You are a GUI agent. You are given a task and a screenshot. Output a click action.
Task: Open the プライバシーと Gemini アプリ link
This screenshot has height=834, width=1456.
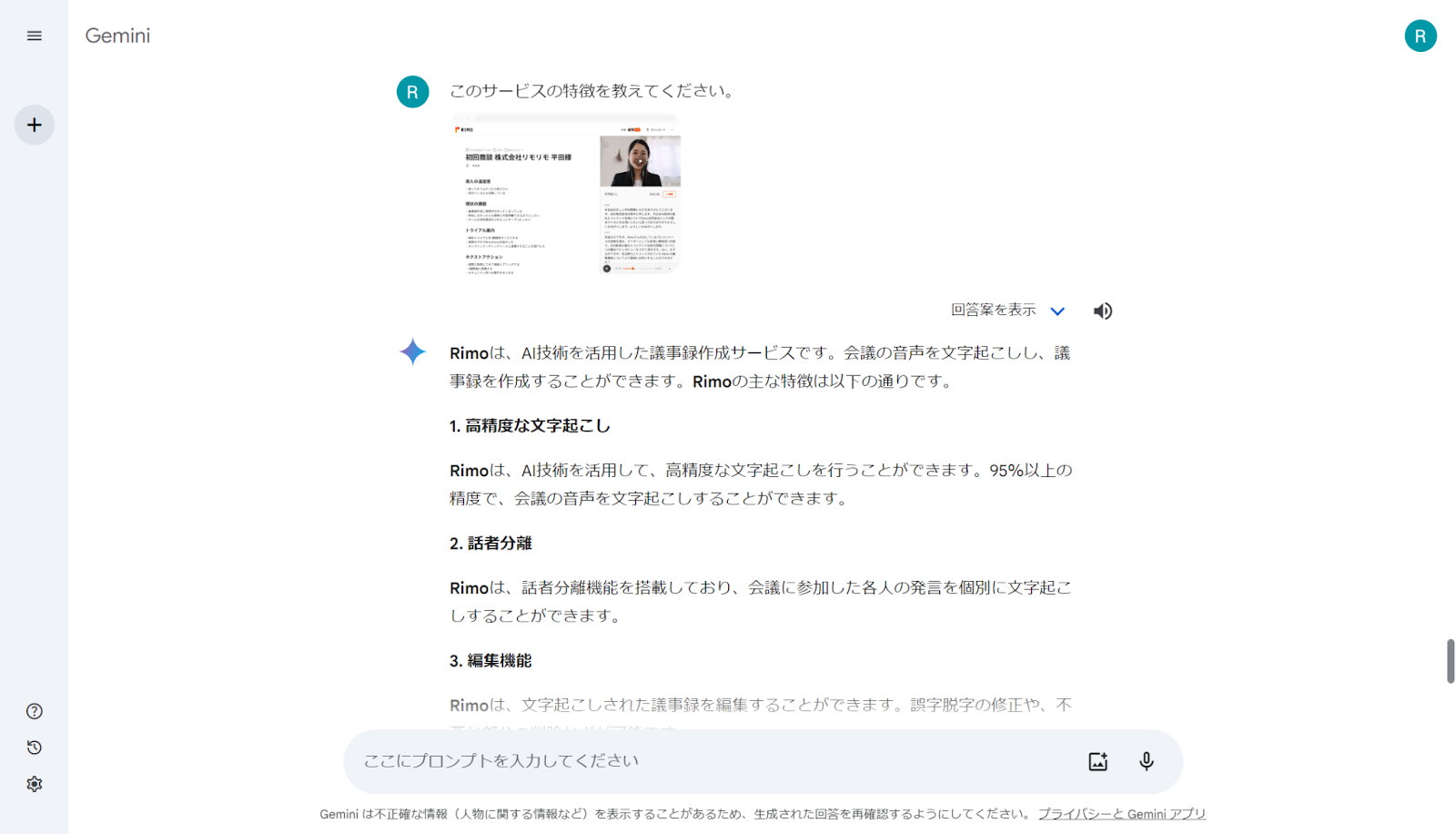click(1121, 813)
